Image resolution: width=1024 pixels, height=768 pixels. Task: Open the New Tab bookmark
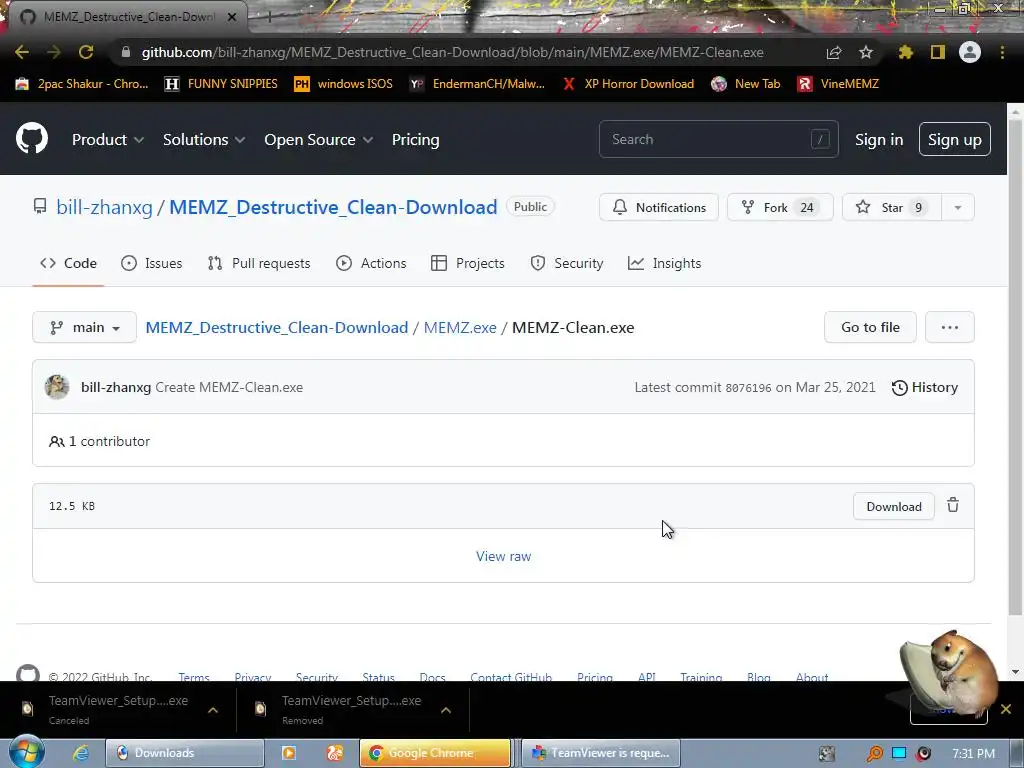coord(746,84)
